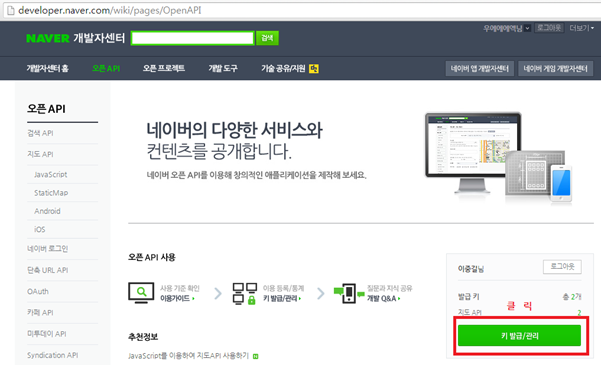Viewport: 601px width, 365px height.
Task: Click the monitor with magnifier icon
Action: pyautogui.click(x=141, y=293)
